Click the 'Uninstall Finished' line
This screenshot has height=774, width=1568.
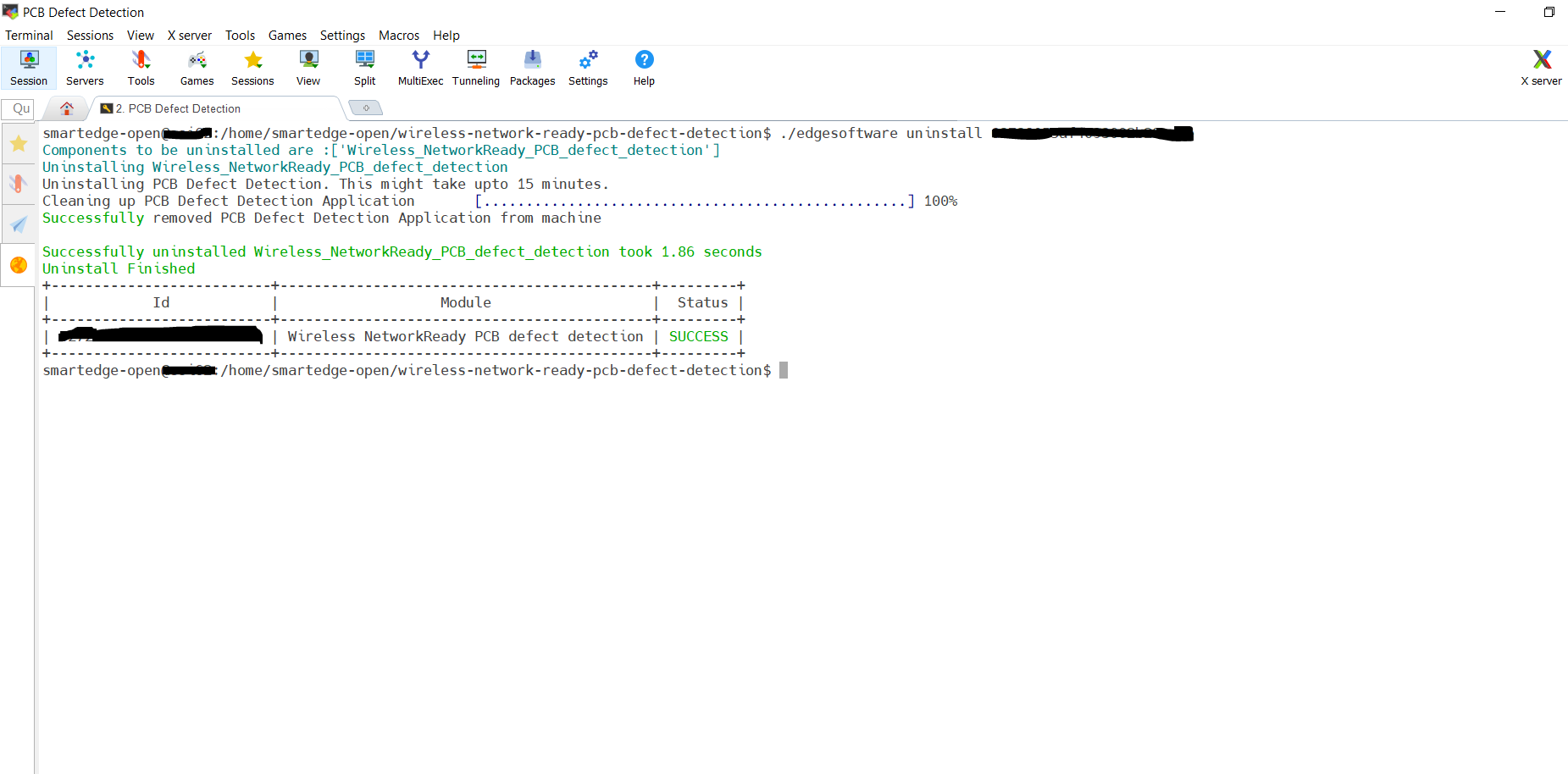(119, 268)
